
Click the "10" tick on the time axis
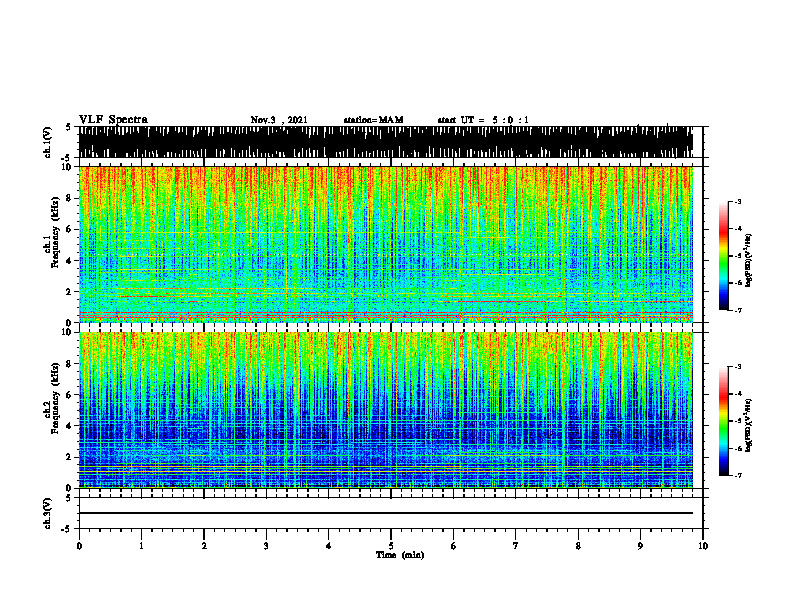(703, 546)
